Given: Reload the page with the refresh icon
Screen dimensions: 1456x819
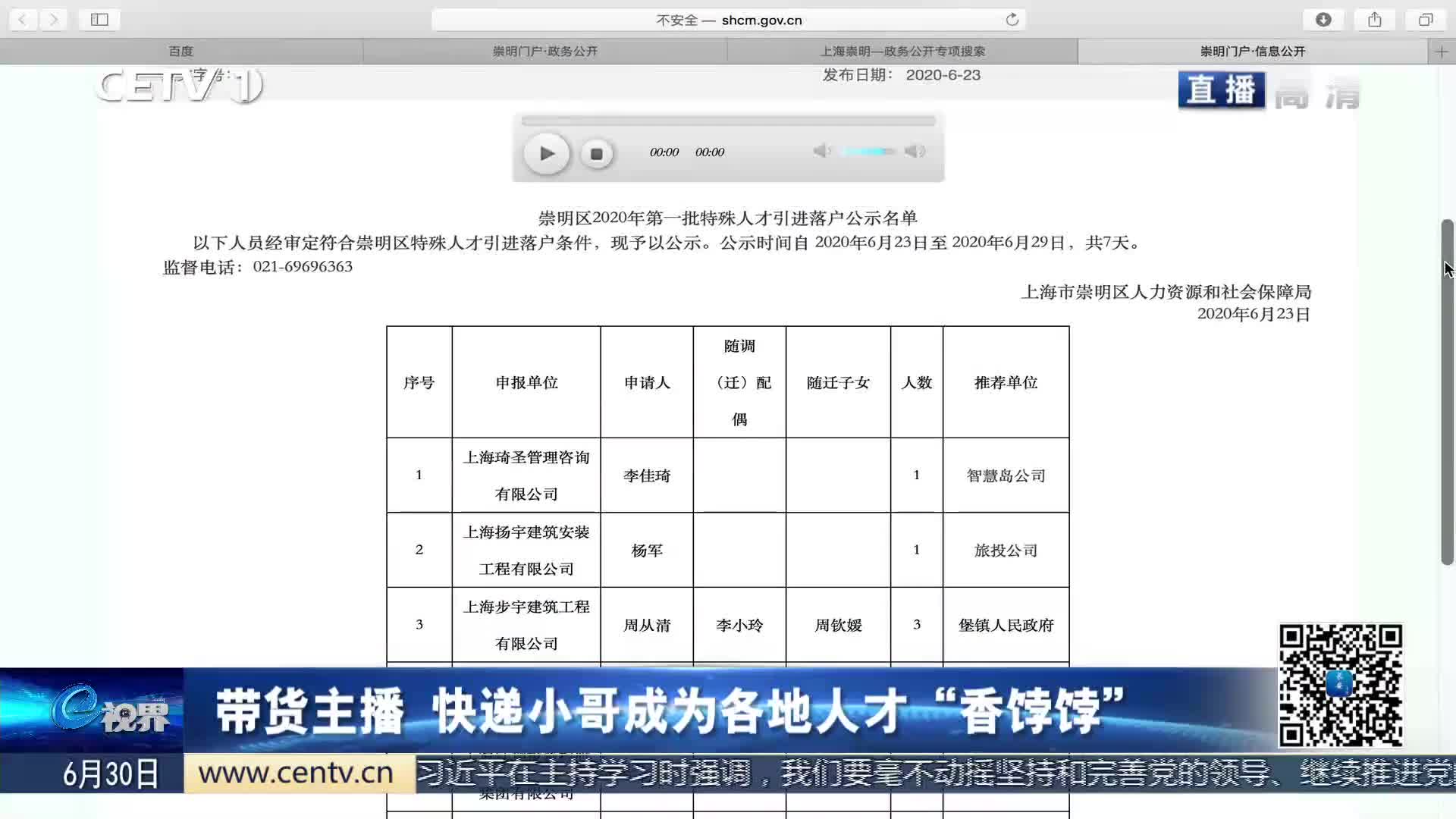Looking at the screenshot, I should point(1012,20).
